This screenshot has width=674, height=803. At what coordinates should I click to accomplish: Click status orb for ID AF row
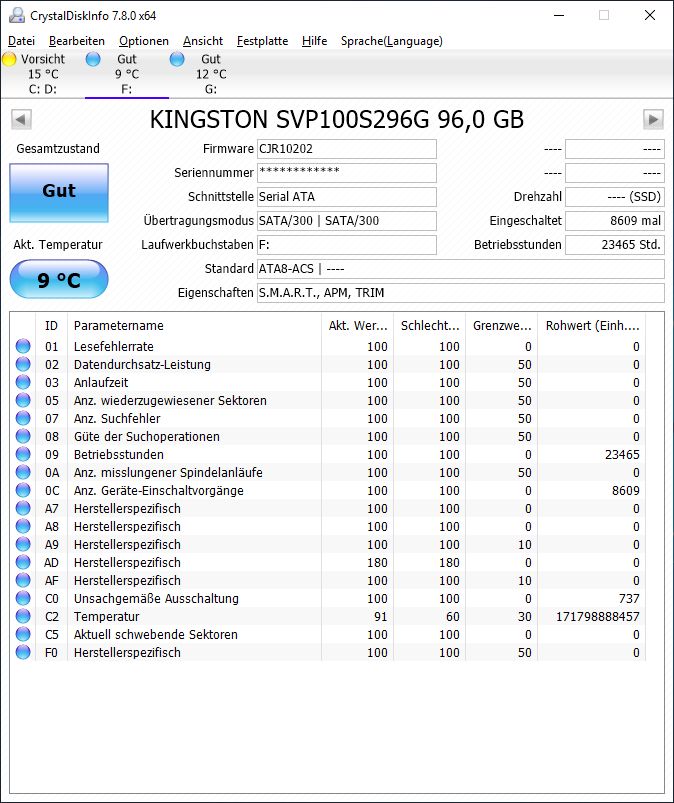tap(23, 580)
